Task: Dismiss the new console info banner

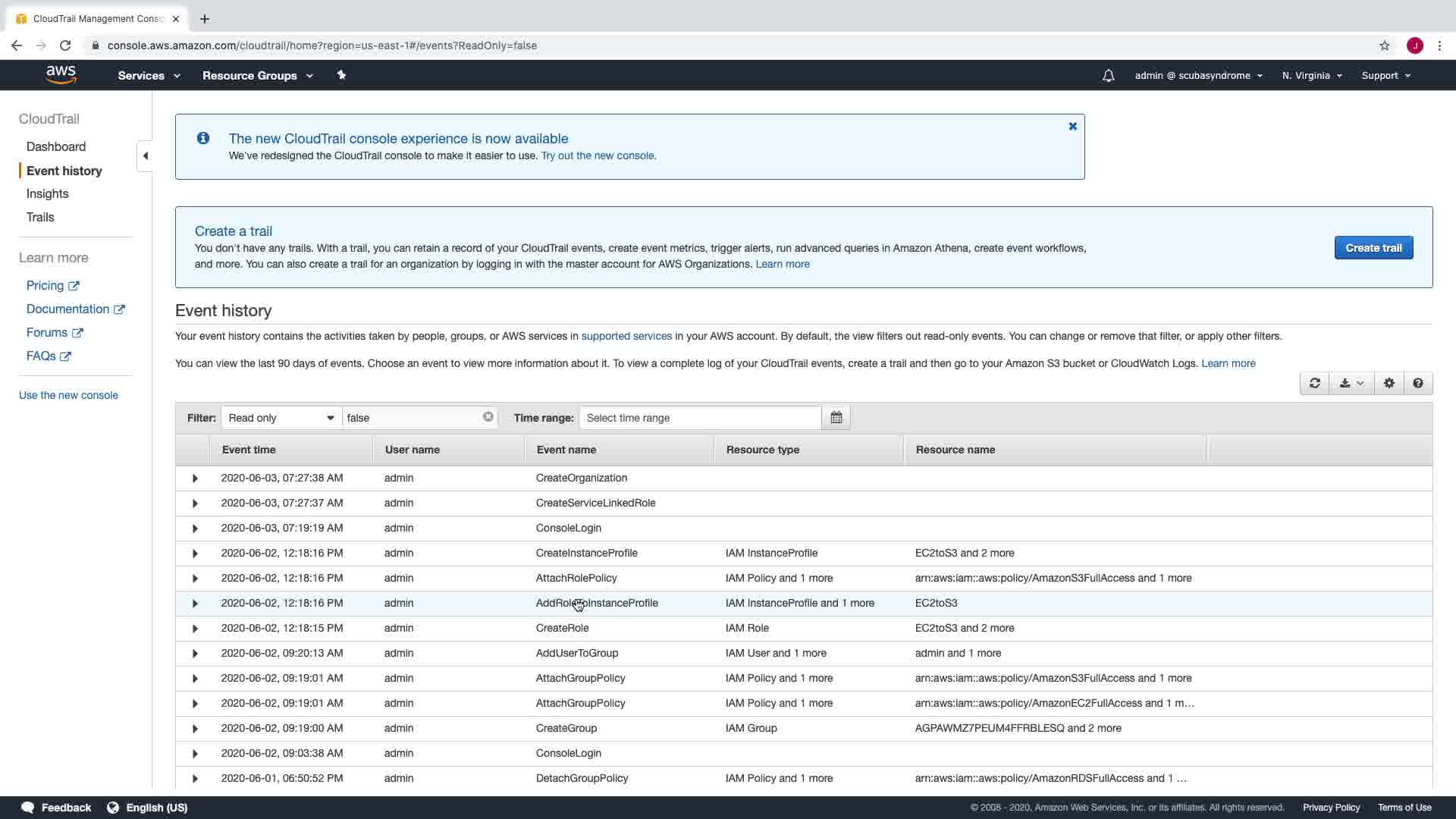Action: click(1072, 127)
